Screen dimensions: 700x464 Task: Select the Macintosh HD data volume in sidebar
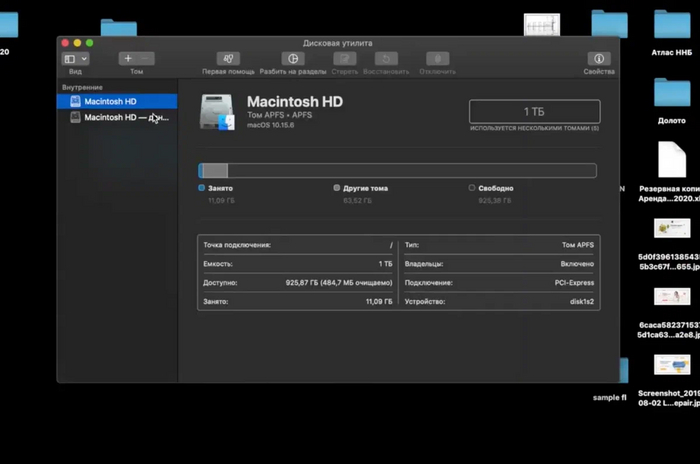(126, 117)
